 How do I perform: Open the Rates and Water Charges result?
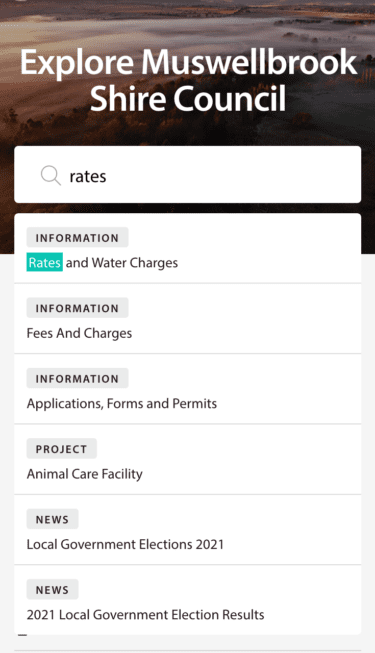188,249
